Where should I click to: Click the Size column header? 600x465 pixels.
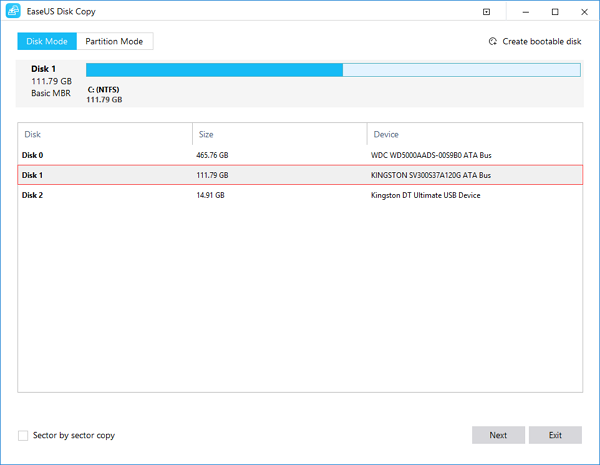tap(280, 134)
